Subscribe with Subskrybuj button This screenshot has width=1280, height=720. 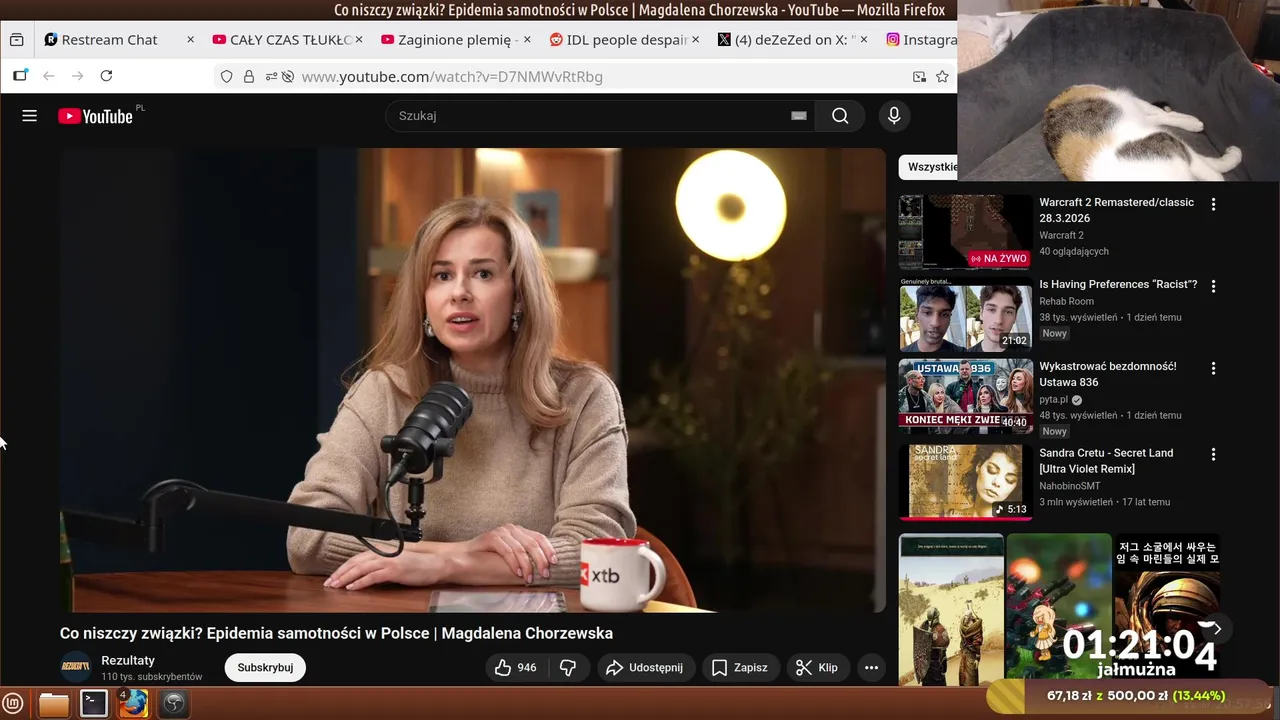[265, 668]
